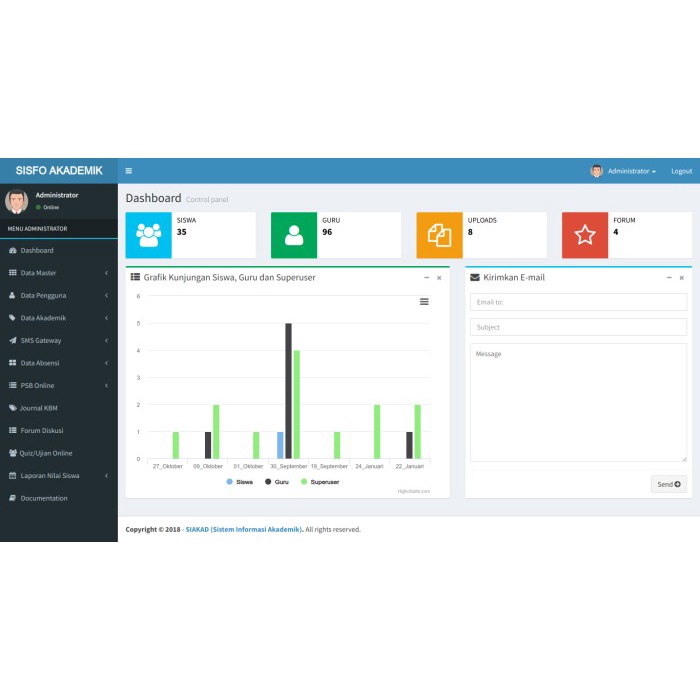Click the Send button in email panel
The image size is (700, 700).
[669, 484]
